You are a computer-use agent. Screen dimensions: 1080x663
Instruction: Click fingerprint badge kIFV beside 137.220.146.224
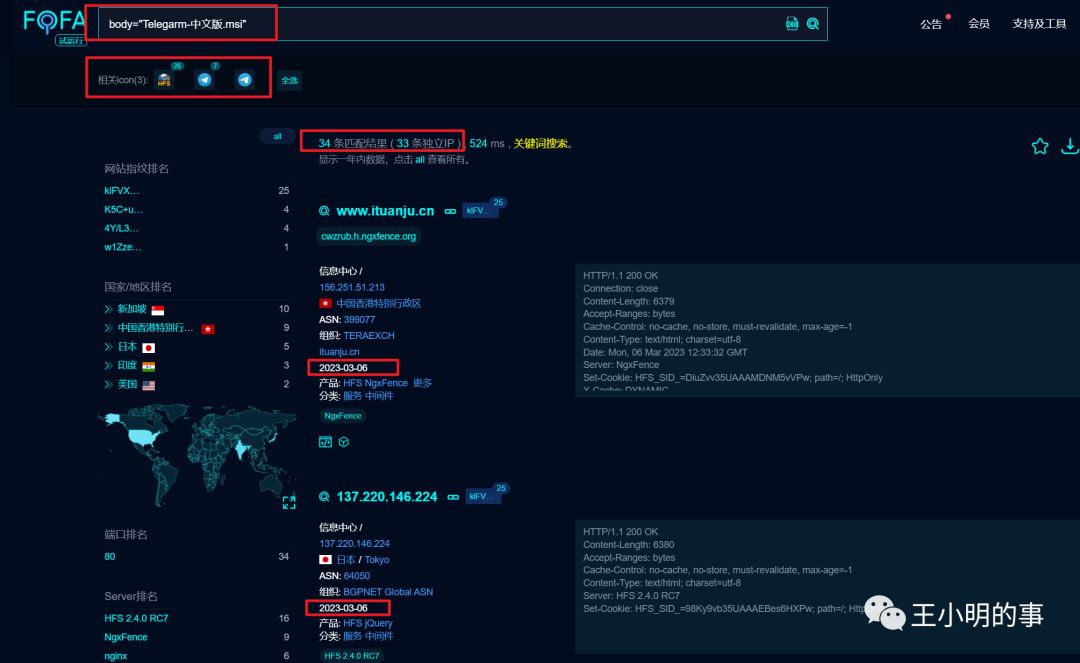coord(481,496)
